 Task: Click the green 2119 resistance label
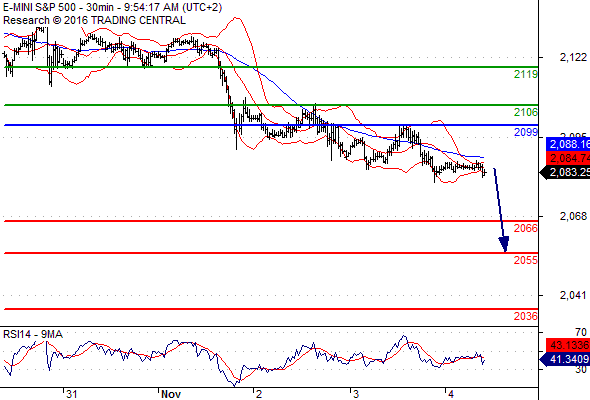526,75
